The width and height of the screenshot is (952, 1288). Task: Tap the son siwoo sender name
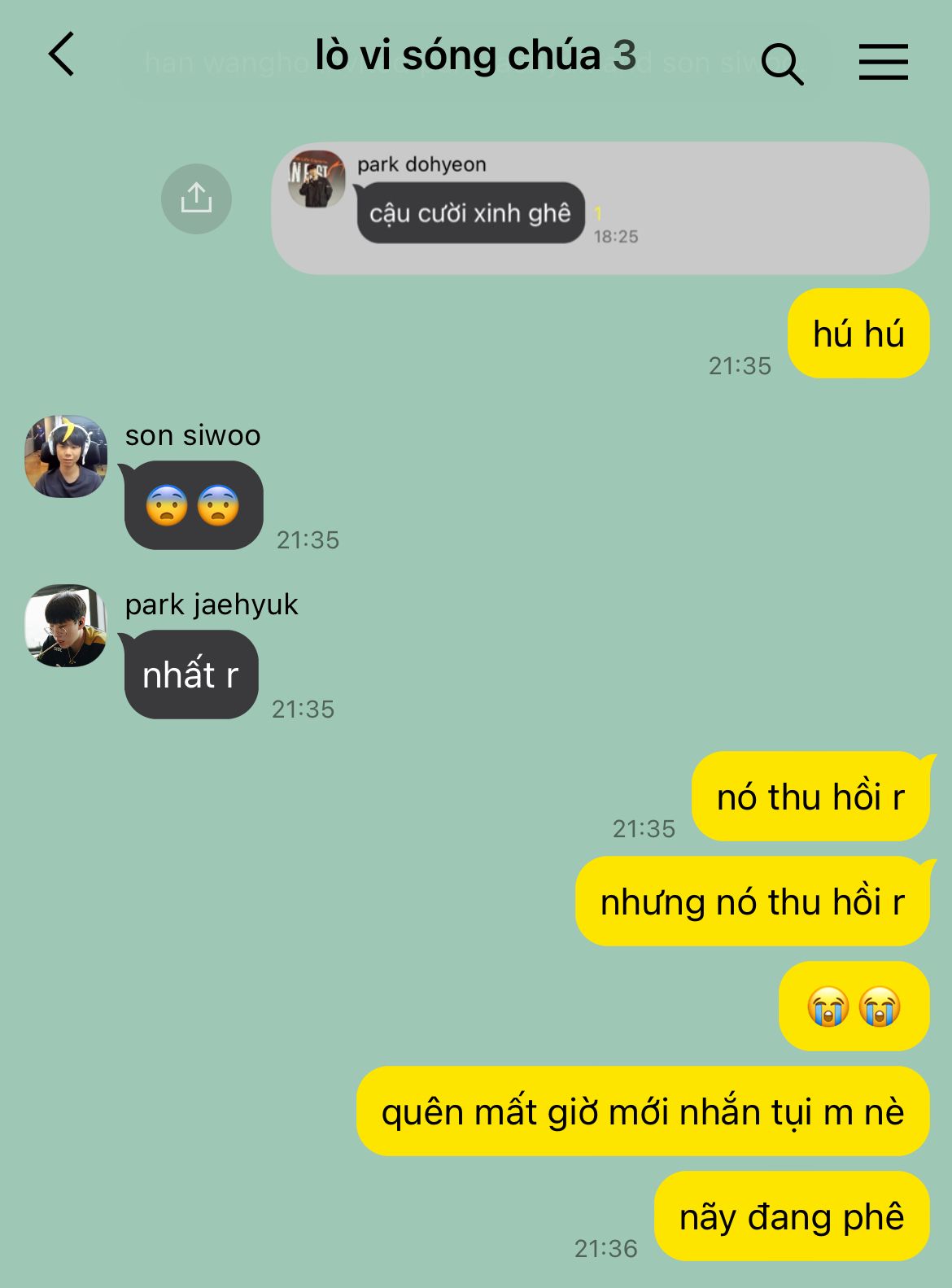point(193,435)
